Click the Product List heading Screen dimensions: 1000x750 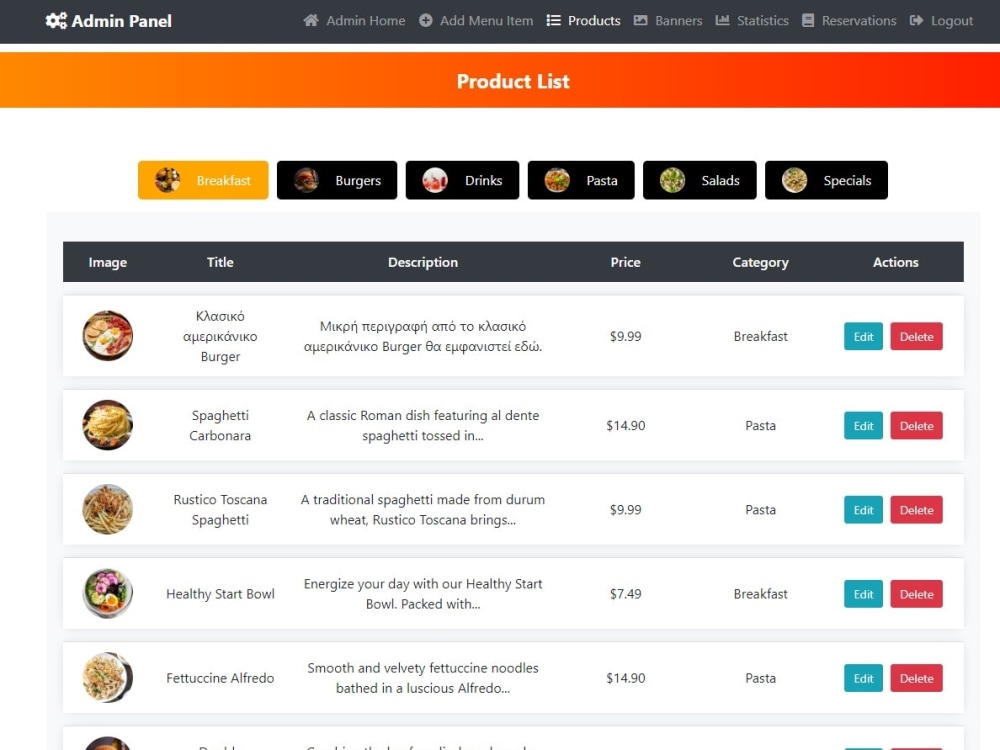point(513,81)
